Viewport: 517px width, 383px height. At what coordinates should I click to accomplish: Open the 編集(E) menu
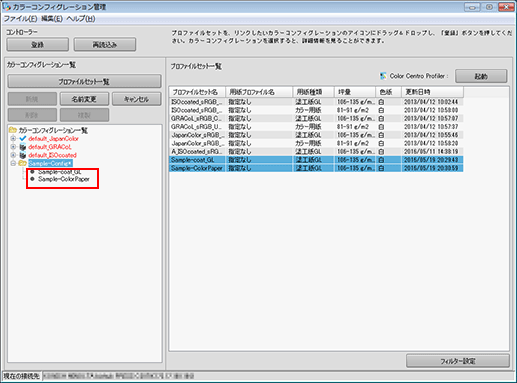click(x=52, y=19)
